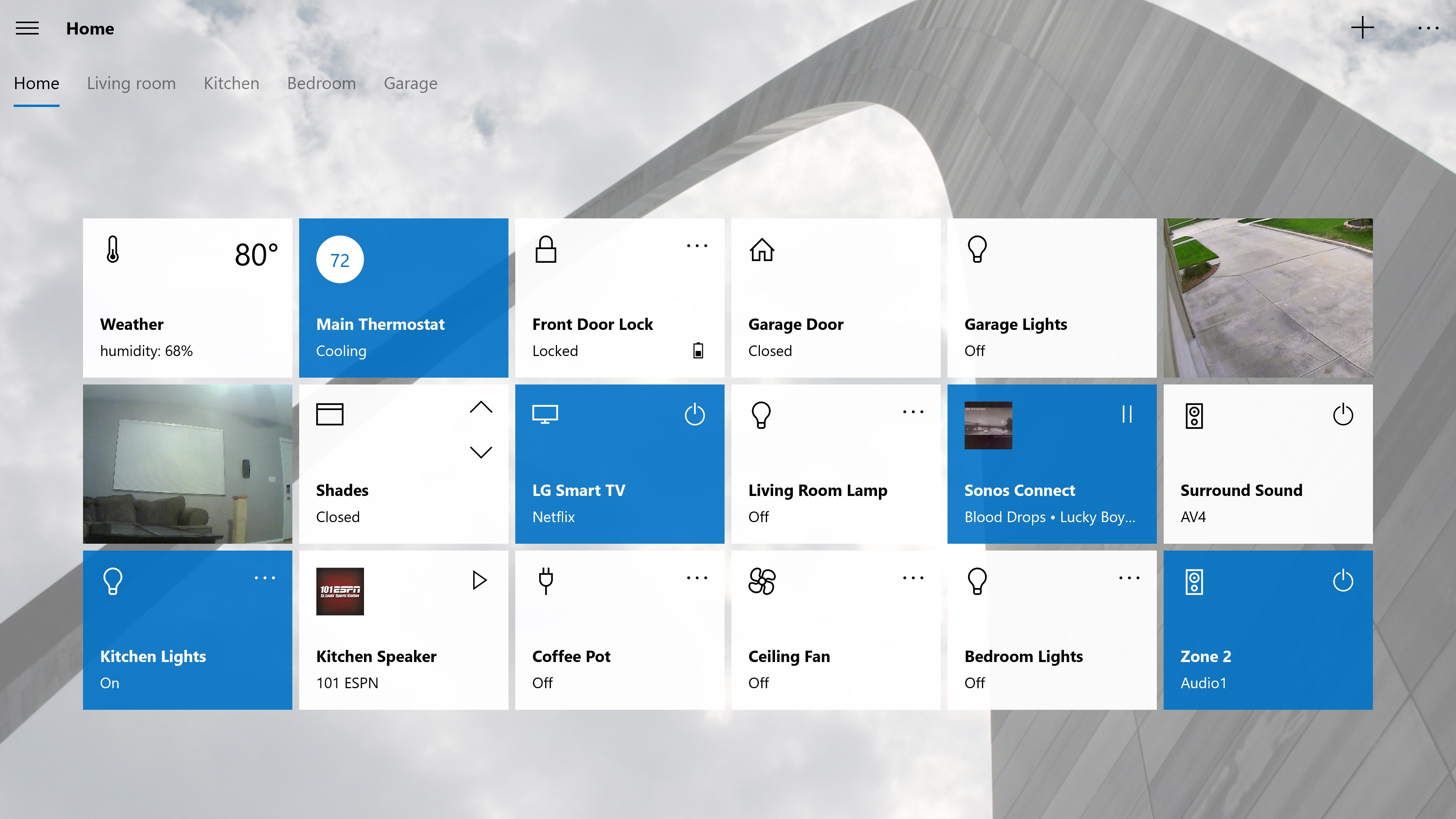
Task: Click the padlock icon on Front Door Lock
Action: [545, 249]
